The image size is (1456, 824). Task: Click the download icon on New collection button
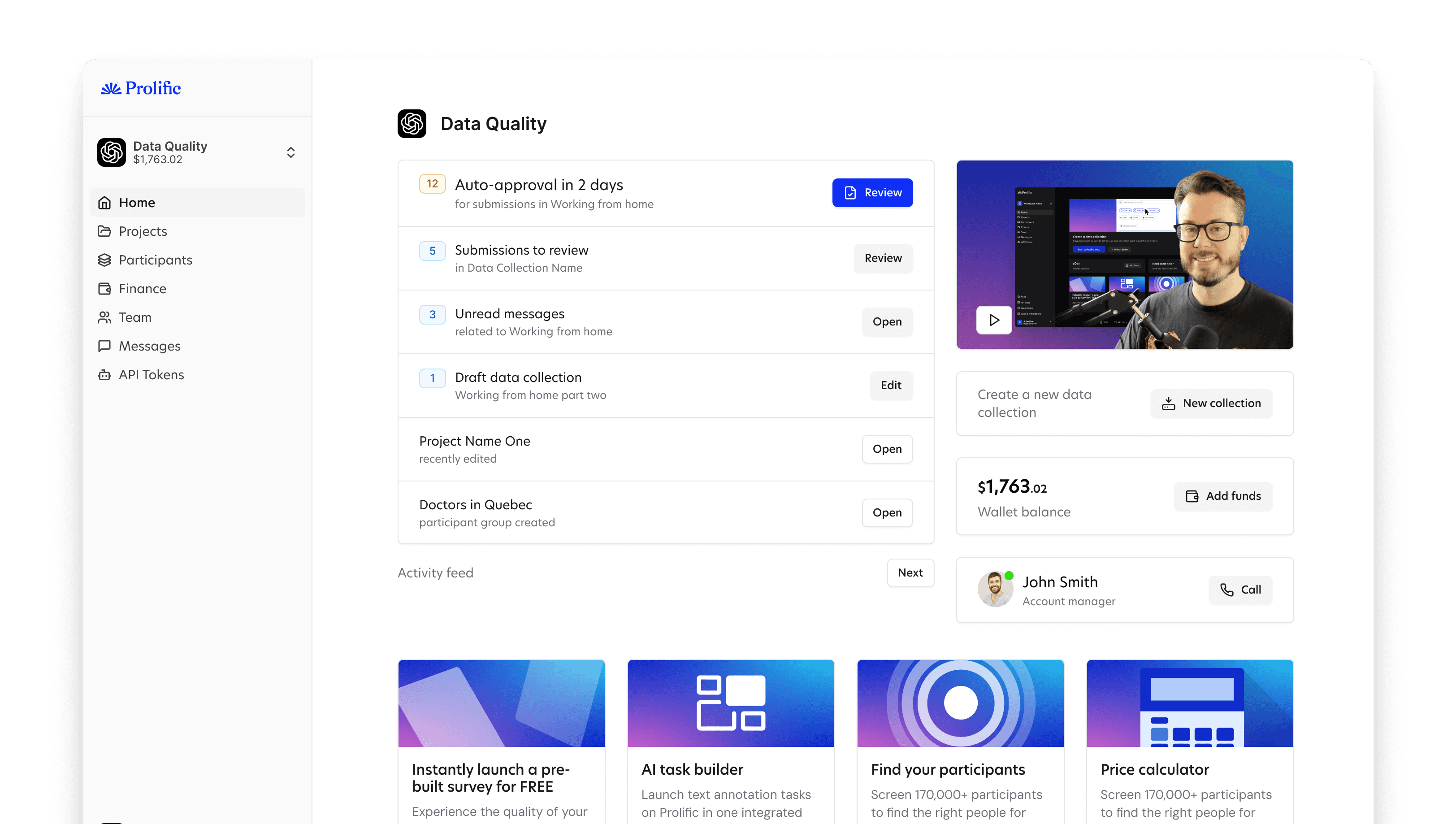[1169, 403]
